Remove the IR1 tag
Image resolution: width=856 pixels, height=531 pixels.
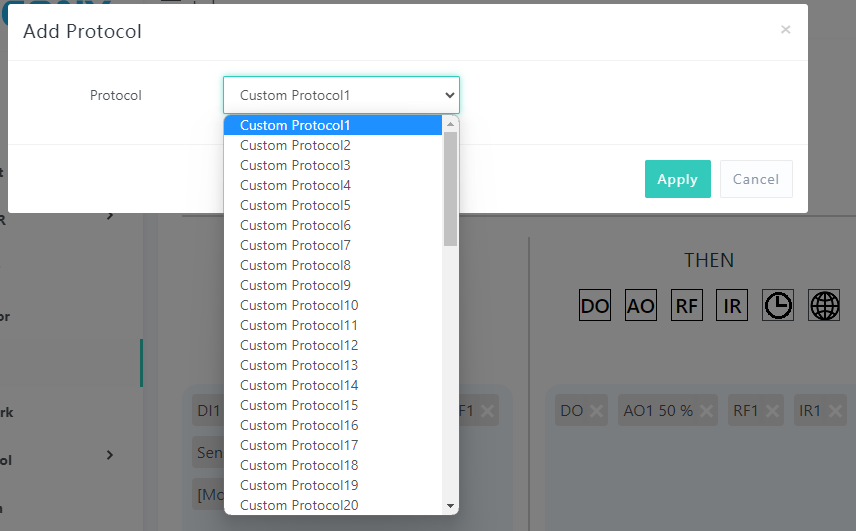click(x=836, y=411)
